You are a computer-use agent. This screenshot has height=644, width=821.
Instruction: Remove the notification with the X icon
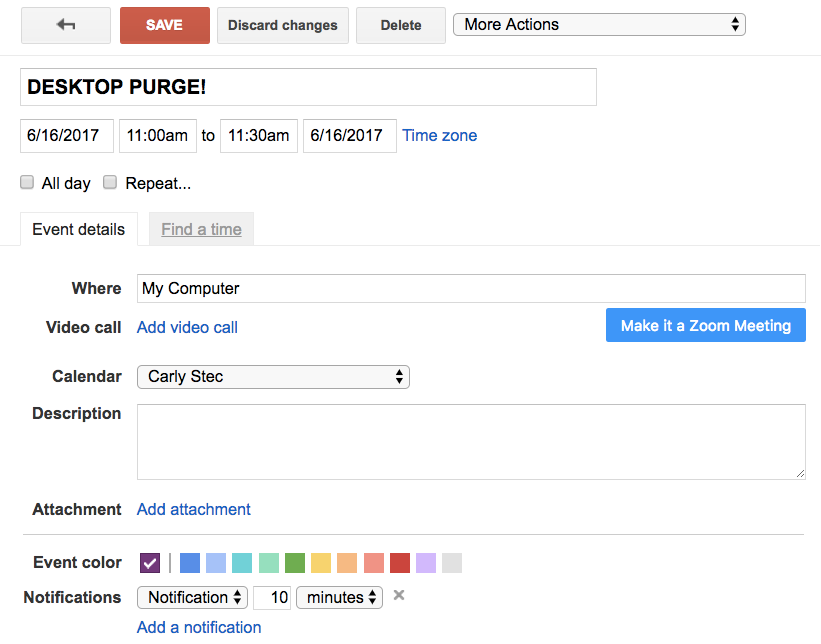(399, 596)
